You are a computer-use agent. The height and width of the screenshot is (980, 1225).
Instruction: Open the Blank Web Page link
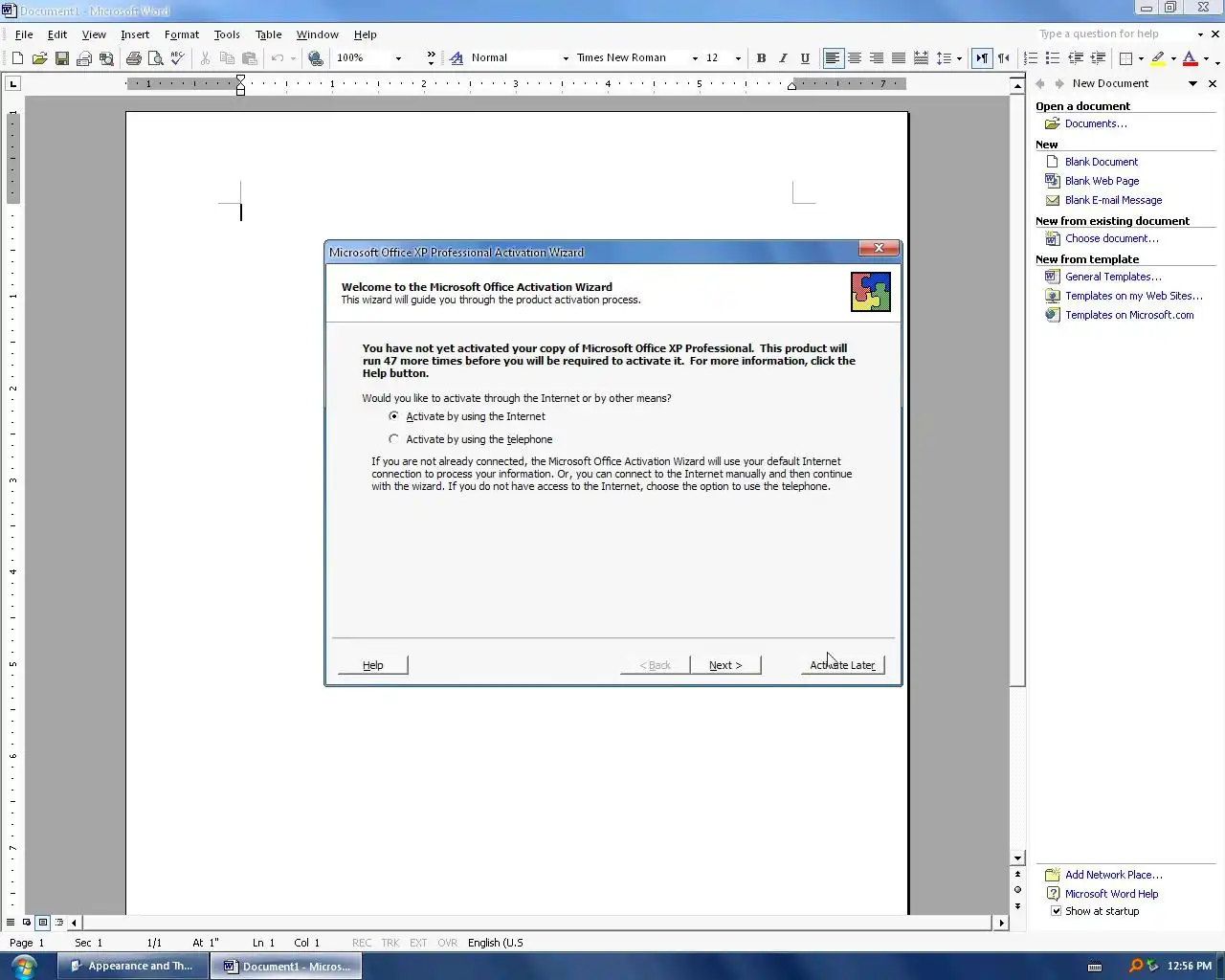(1102, 181)
